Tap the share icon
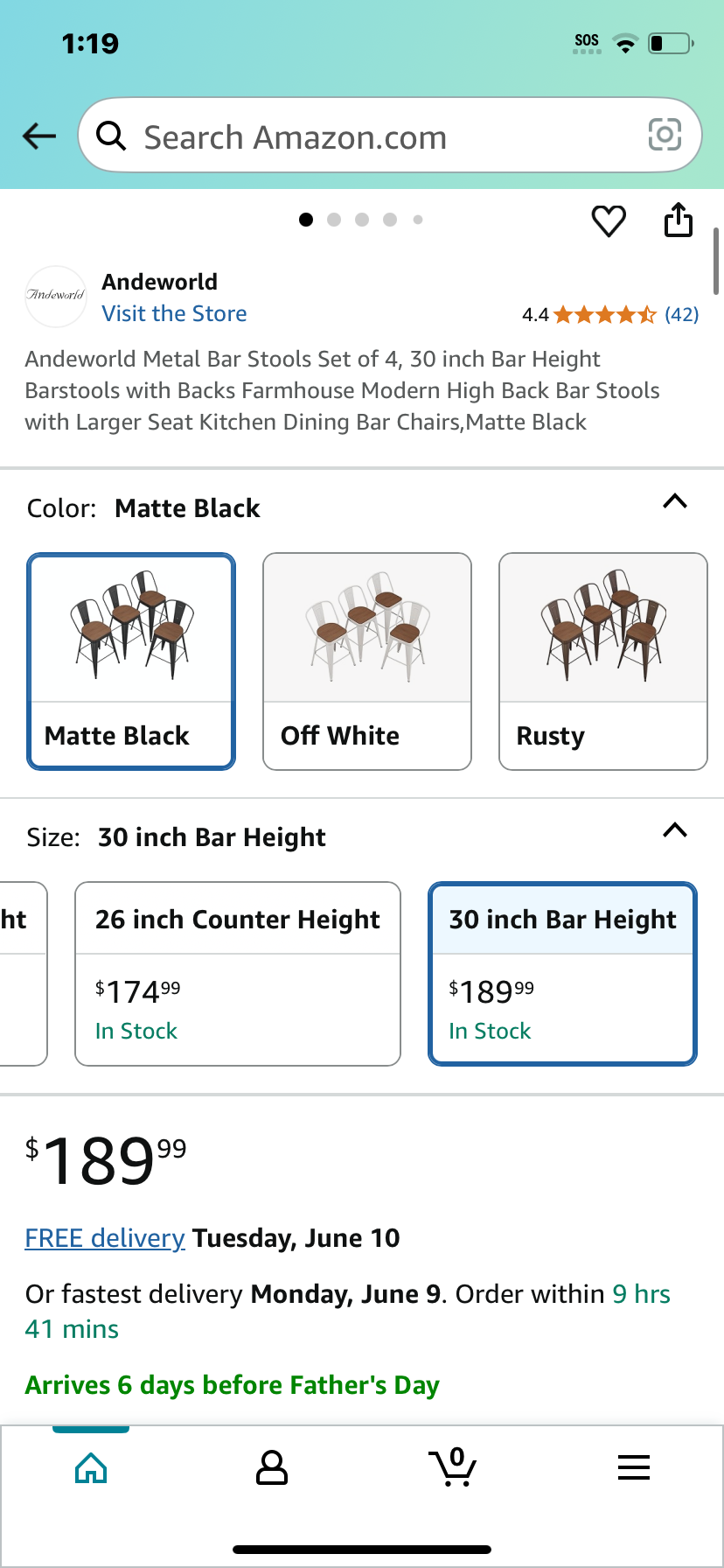Viewport: 724px width, 1568px height. tap(678, 220)
